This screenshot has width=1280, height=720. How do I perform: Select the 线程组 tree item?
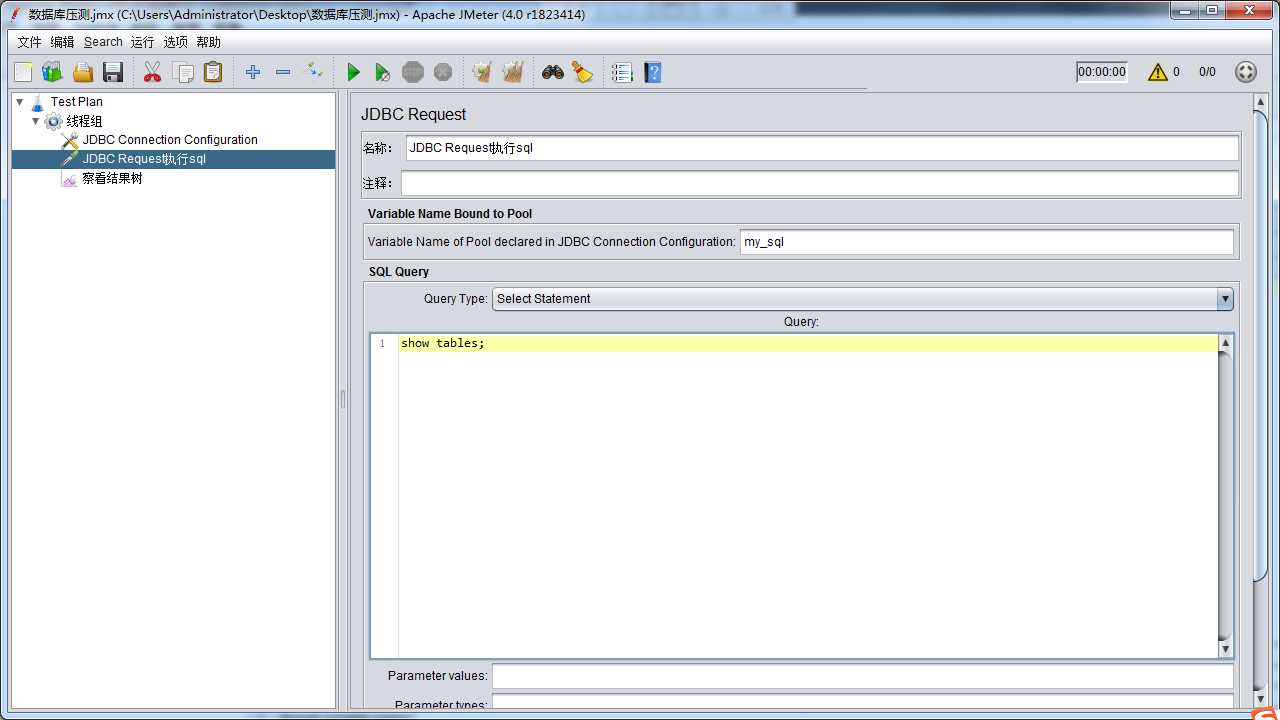point(84,121)
